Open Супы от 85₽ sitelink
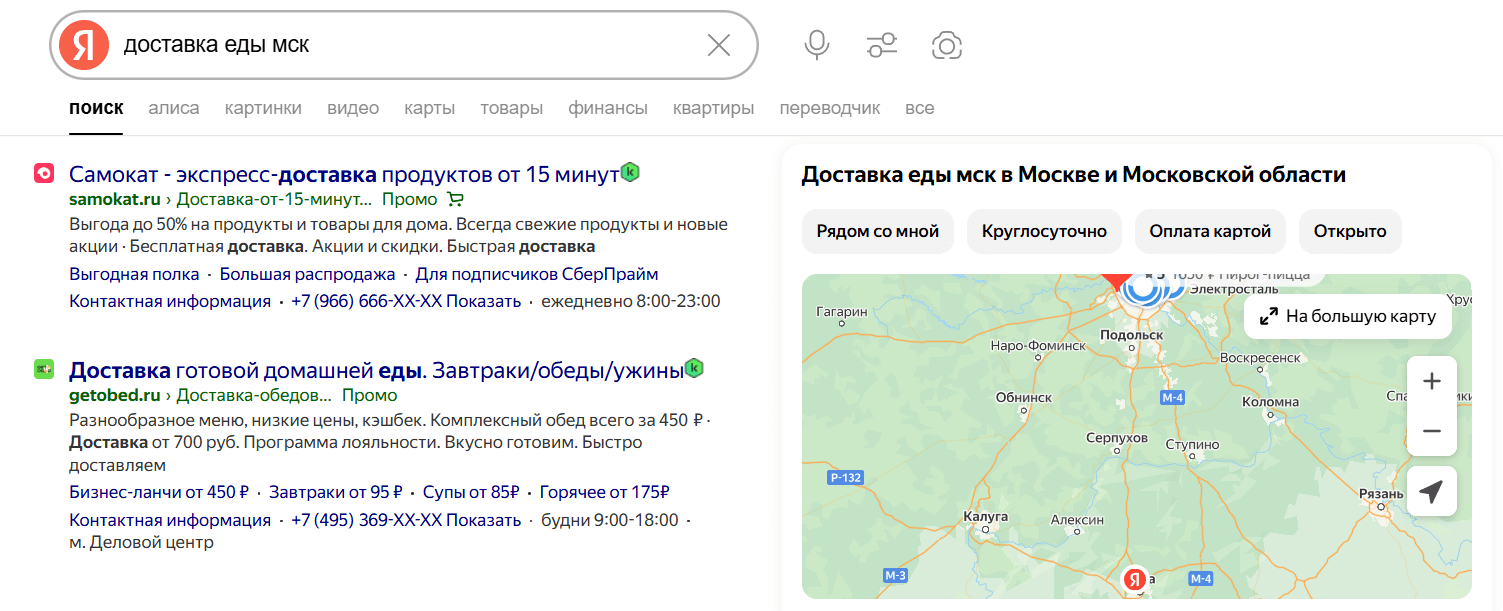 click(471, 492)
